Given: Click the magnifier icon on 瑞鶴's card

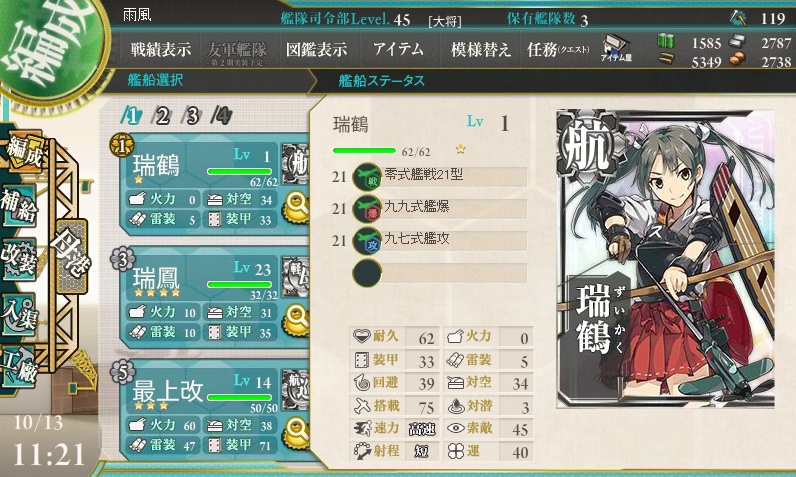Looking at the screenshot, I should (x=297, y=207).
